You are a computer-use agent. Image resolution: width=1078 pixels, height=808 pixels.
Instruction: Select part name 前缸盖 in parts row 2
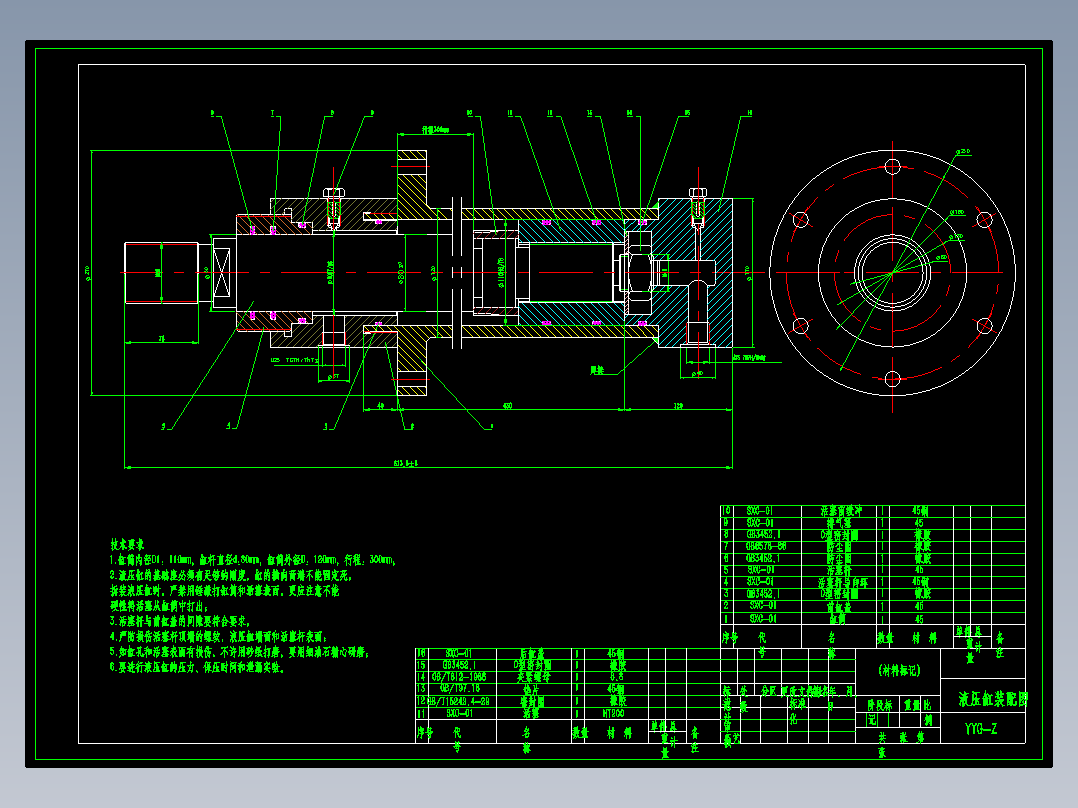tap(839, 607)
